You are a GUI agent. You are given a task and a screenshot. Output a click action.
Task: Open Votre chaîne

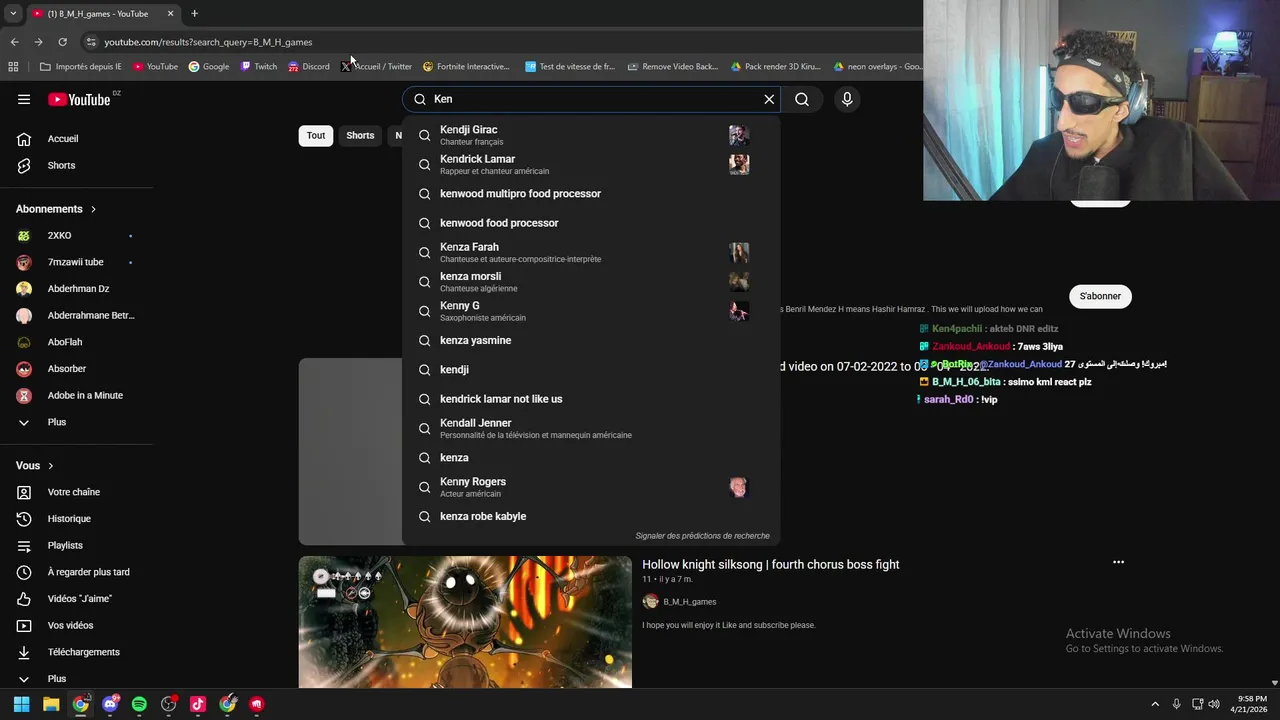[x=76, y=492]
